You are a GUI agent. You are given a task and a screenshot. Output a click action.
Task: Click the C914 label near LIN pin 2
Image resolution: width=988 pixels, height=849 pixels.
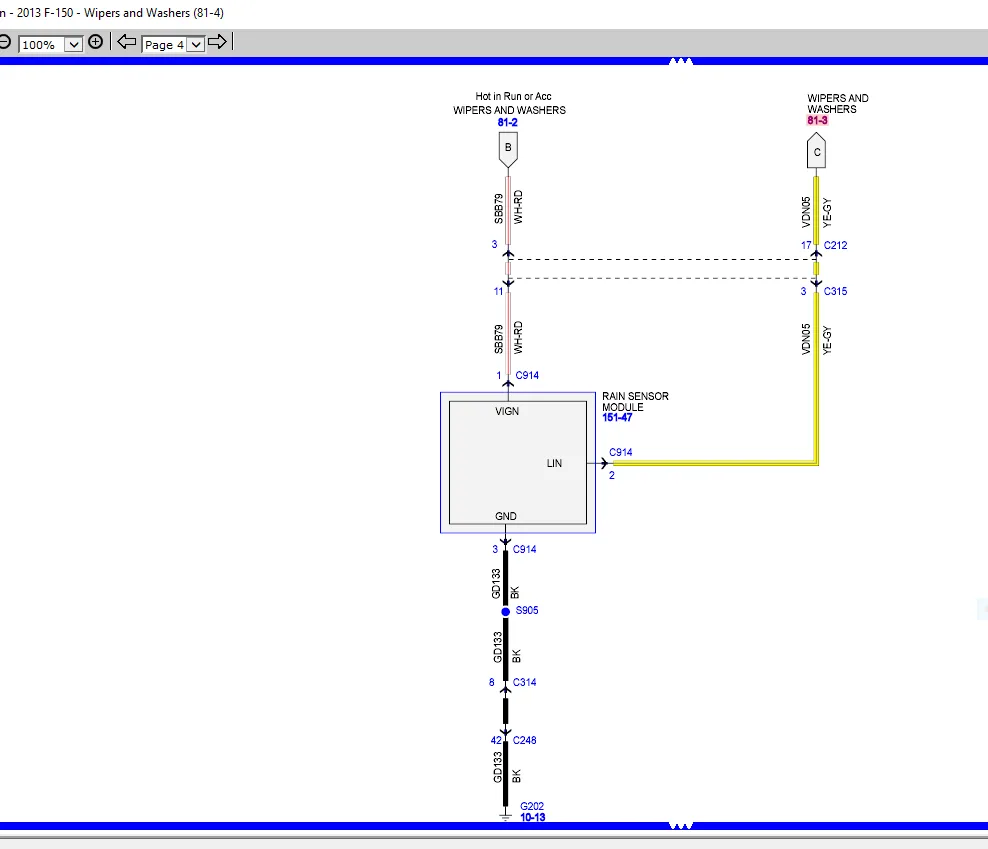click(x=621, y=452)
